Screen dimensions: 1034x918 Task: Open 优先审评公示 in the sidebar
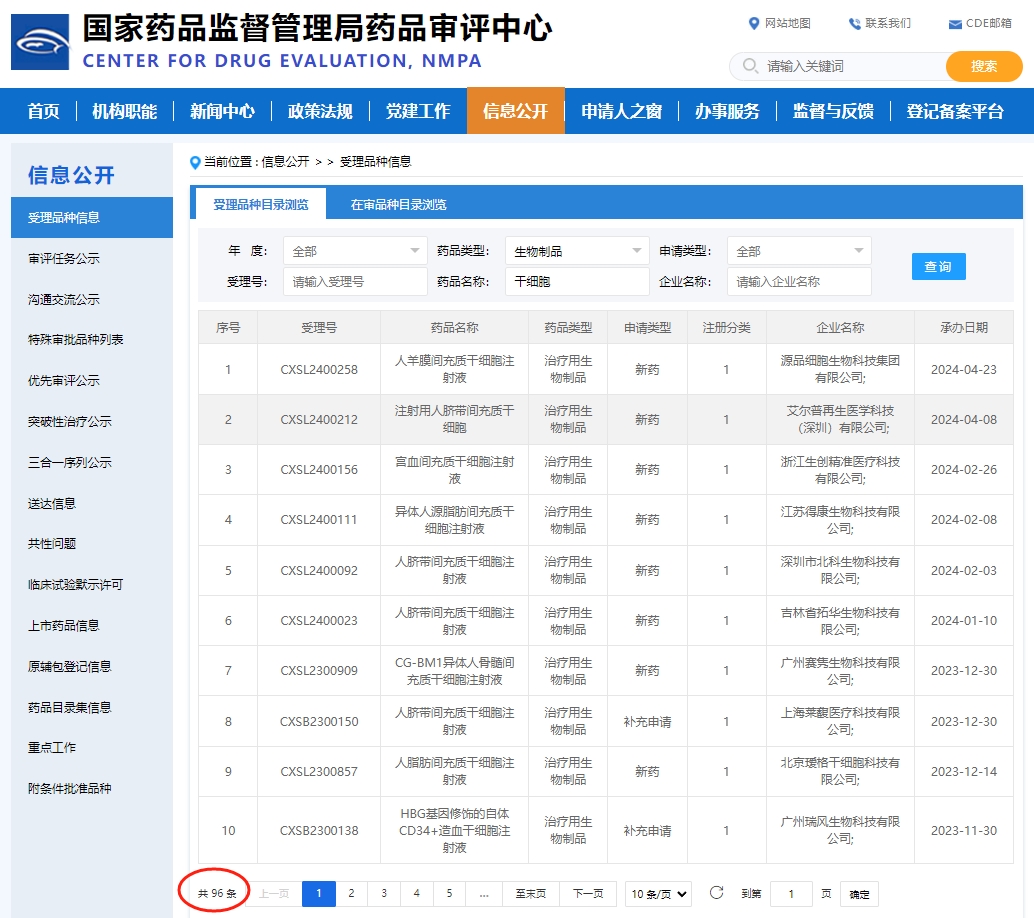(x=64, y=381)
